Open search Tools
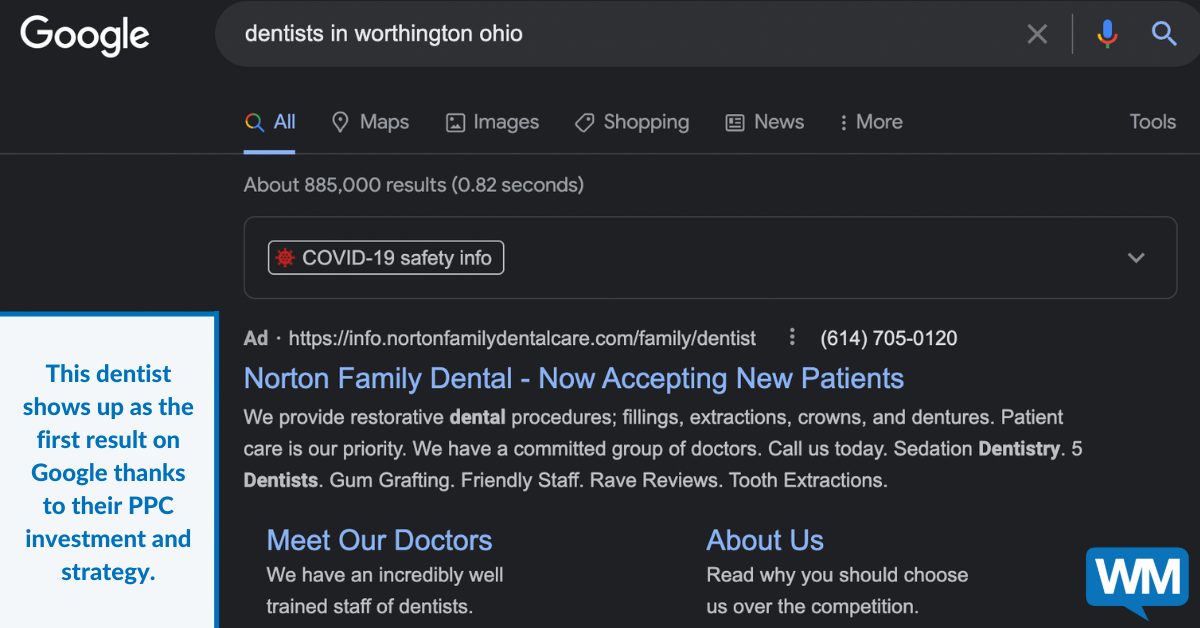Image resolution: width=1200 pixels, height=628 pixels. pos(1152,122)
